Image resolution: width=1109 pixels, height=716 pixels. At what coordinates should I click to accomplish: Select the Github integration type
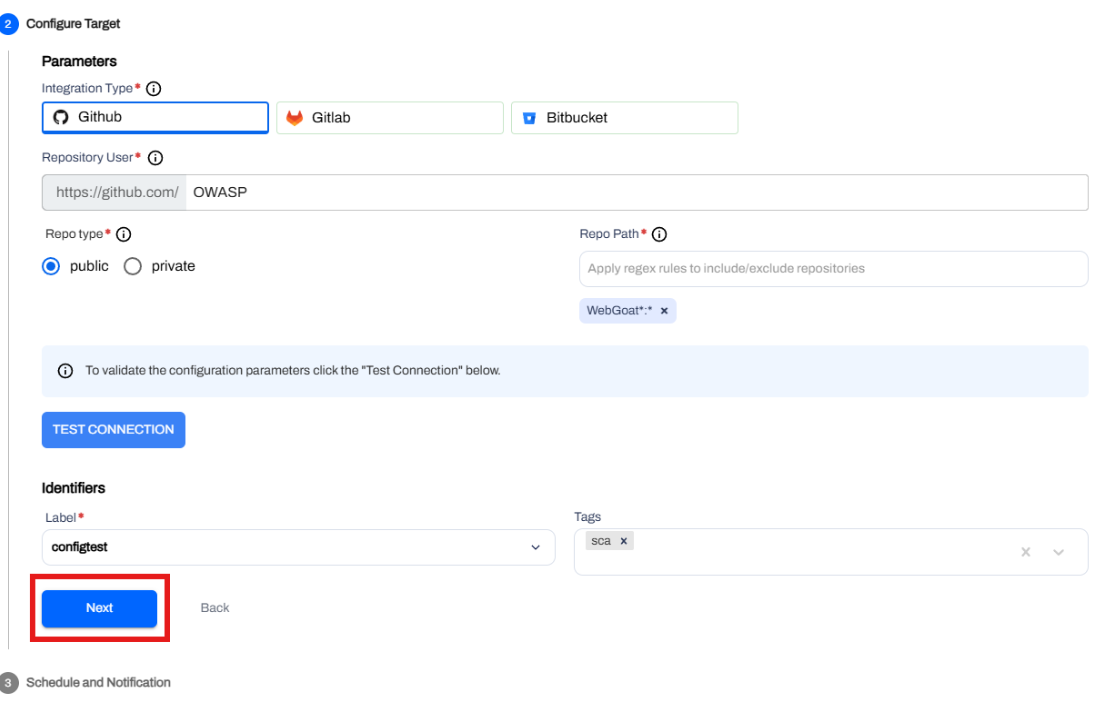click(155, 117)
